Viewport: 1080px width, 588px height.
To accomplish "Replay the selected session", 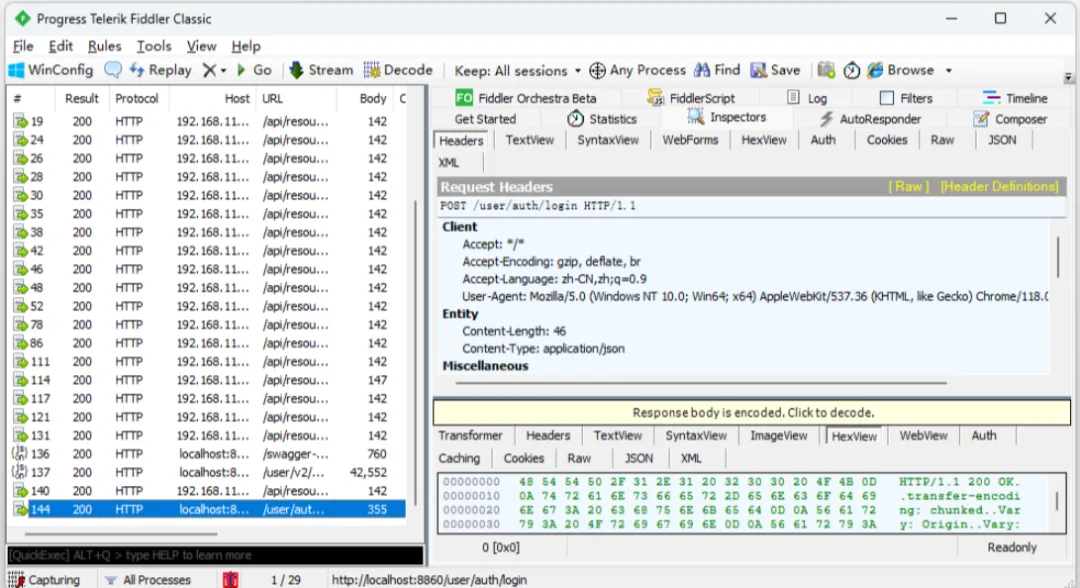I will pos(160,70).
